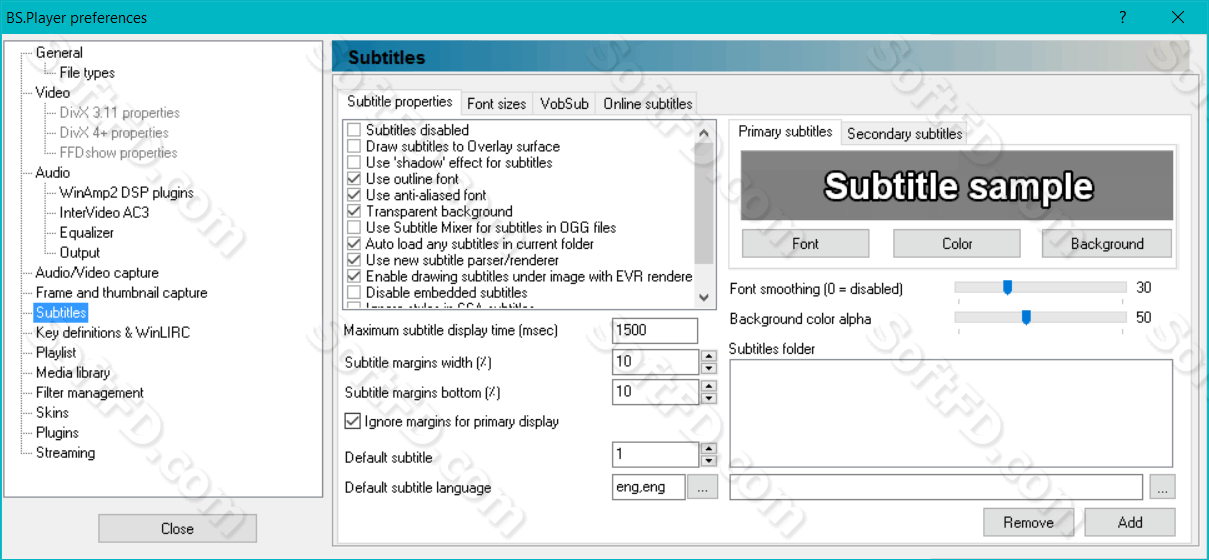The width and height of the screenshot is (1209, 560).
Task: Click the subtitles folder path field
Action: coord(937,487)
